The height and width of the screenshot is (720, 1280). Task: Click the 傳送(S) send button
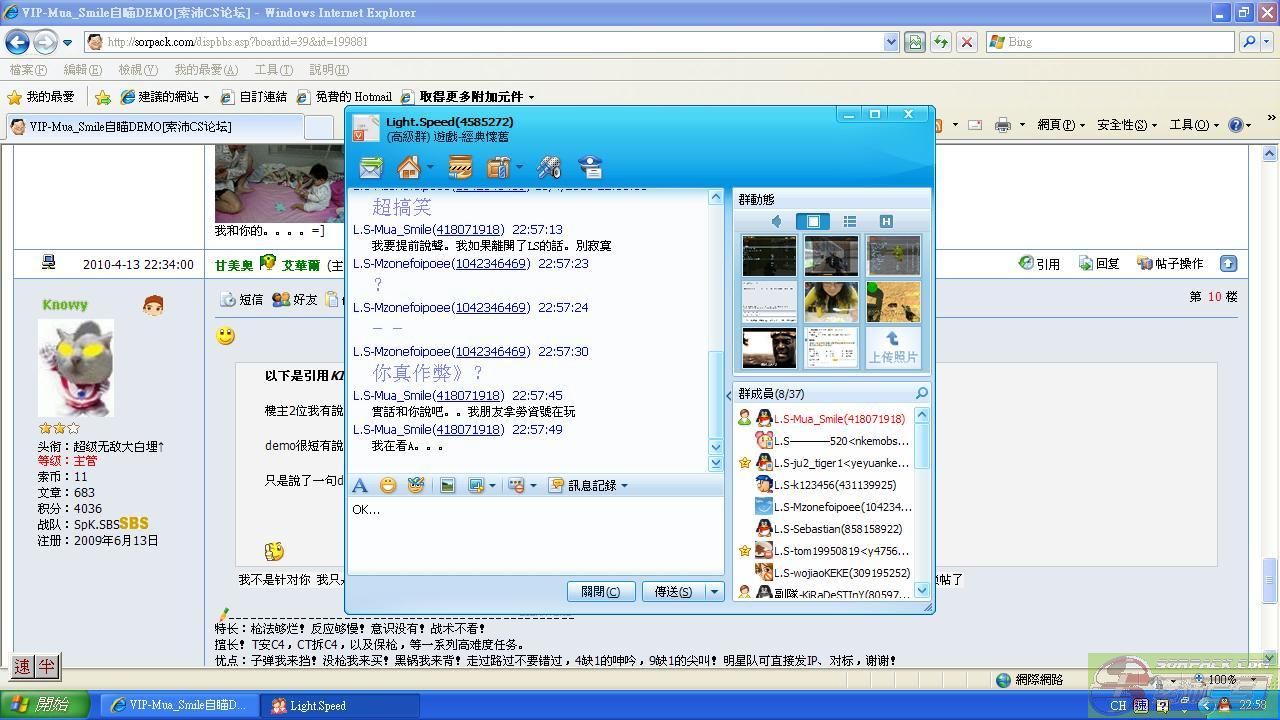coord(673,592)
